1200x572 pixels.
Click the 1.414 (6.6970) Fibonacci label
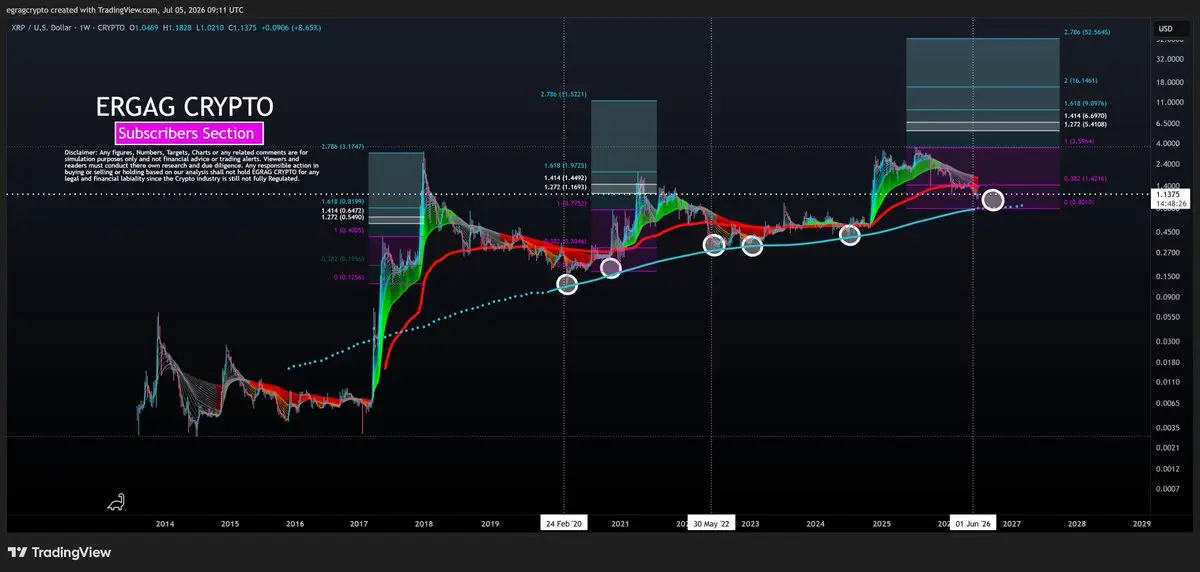1087,117
